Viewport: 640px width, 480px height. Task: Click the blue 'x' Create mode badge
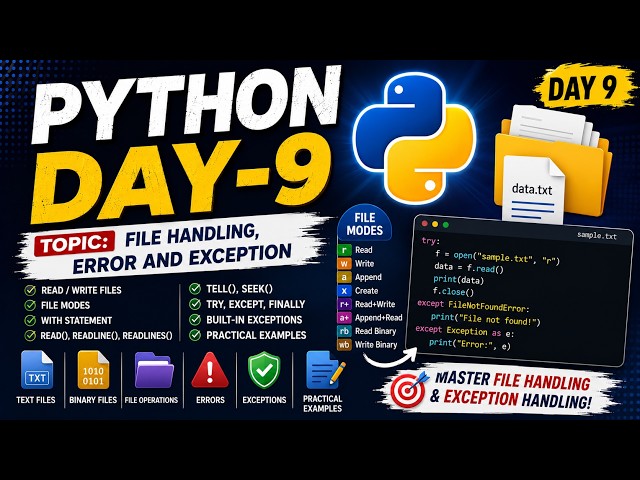[x=344, y=291]
